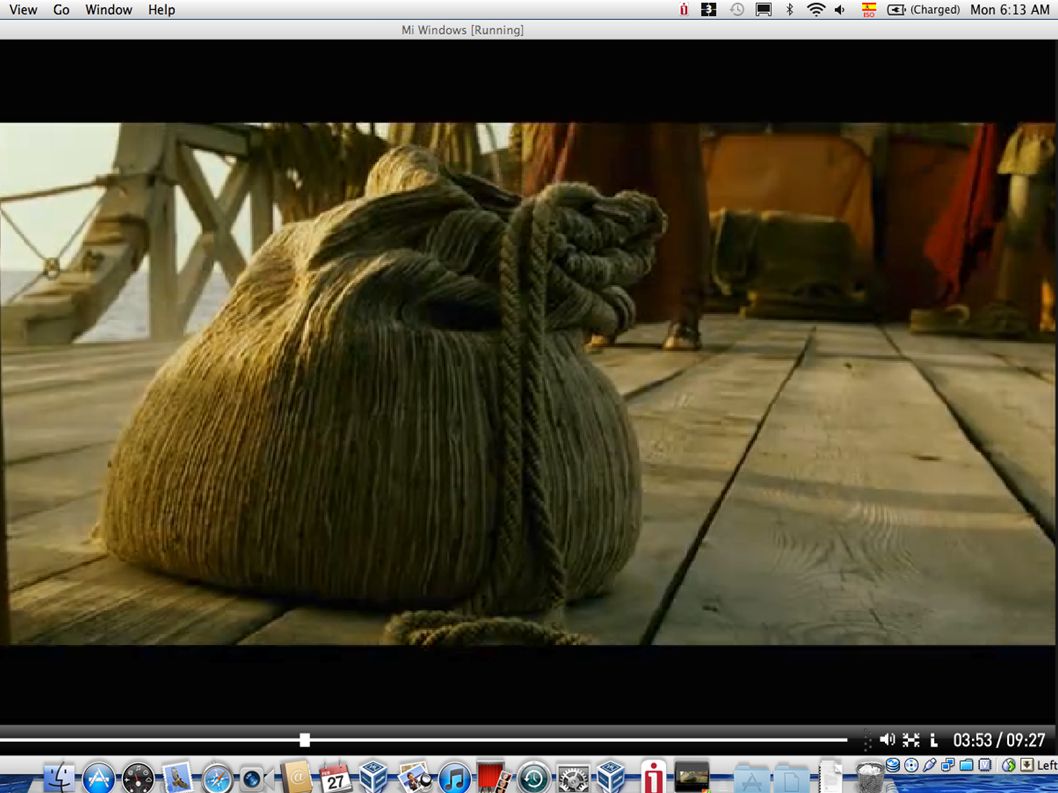Toggle VirtualBox mouse integration status icon

[1009, 765]
